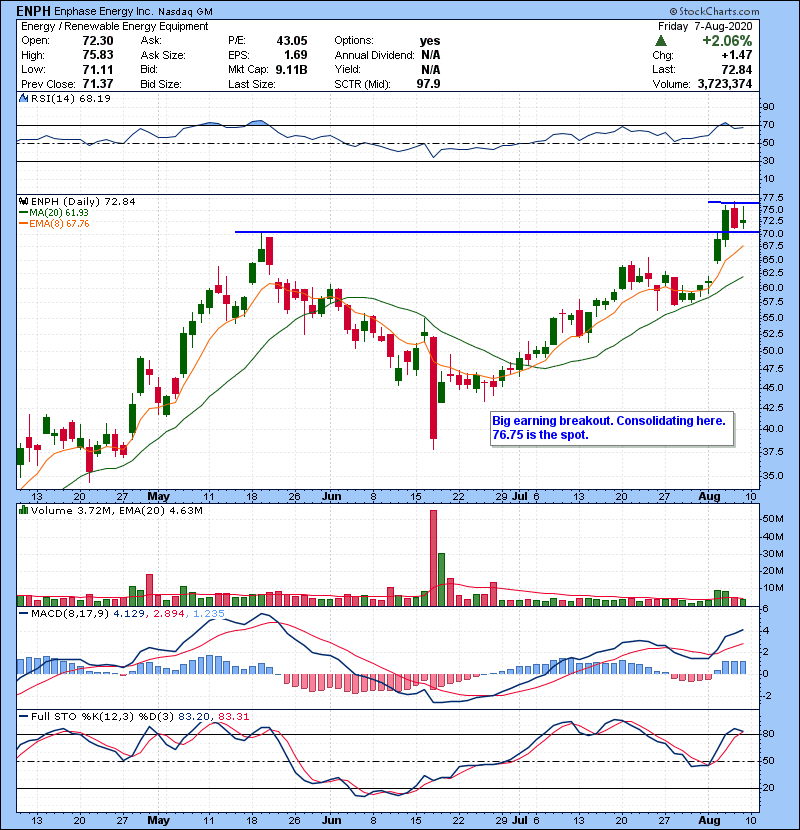Click the Last price value 72.84
The width and height of the screenshot is (800, 830).
736,69
